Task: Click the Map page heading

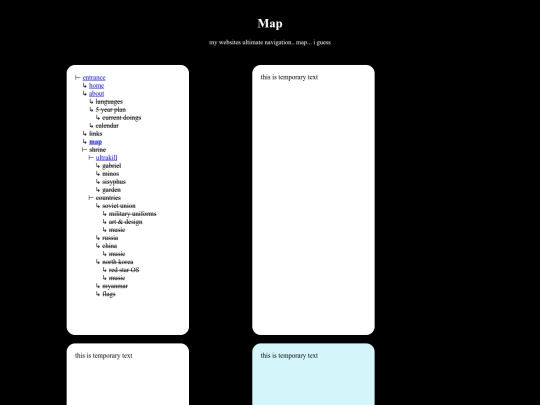Action: (270, 23)
